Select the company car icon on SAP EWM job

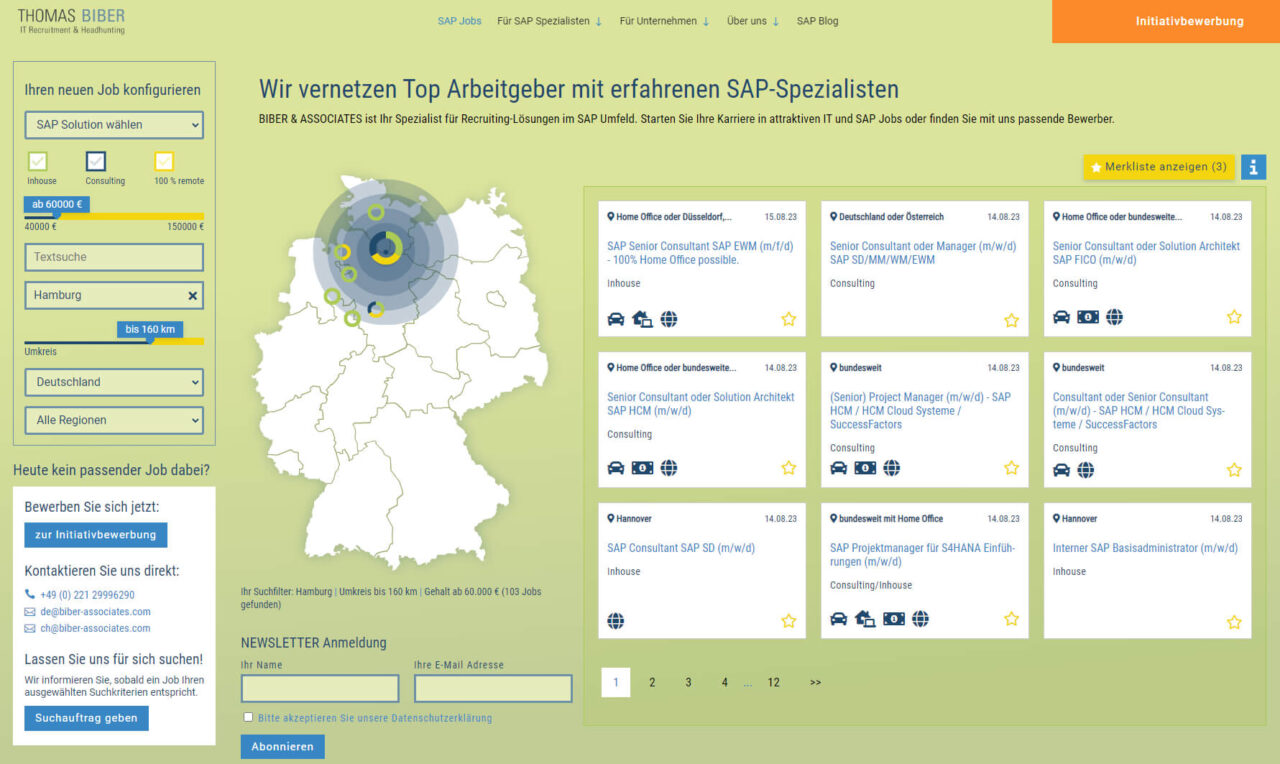pyautogui.click(x=617, y=318)
